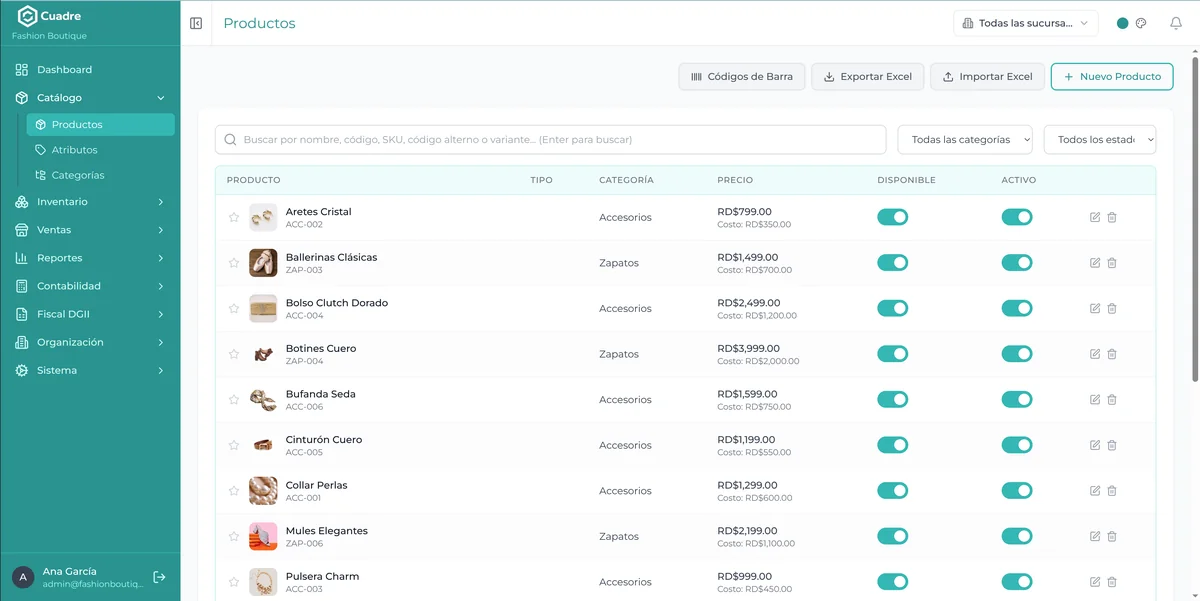Turn off Disponible for Mules Elegantes

click(x=893, y=536)
